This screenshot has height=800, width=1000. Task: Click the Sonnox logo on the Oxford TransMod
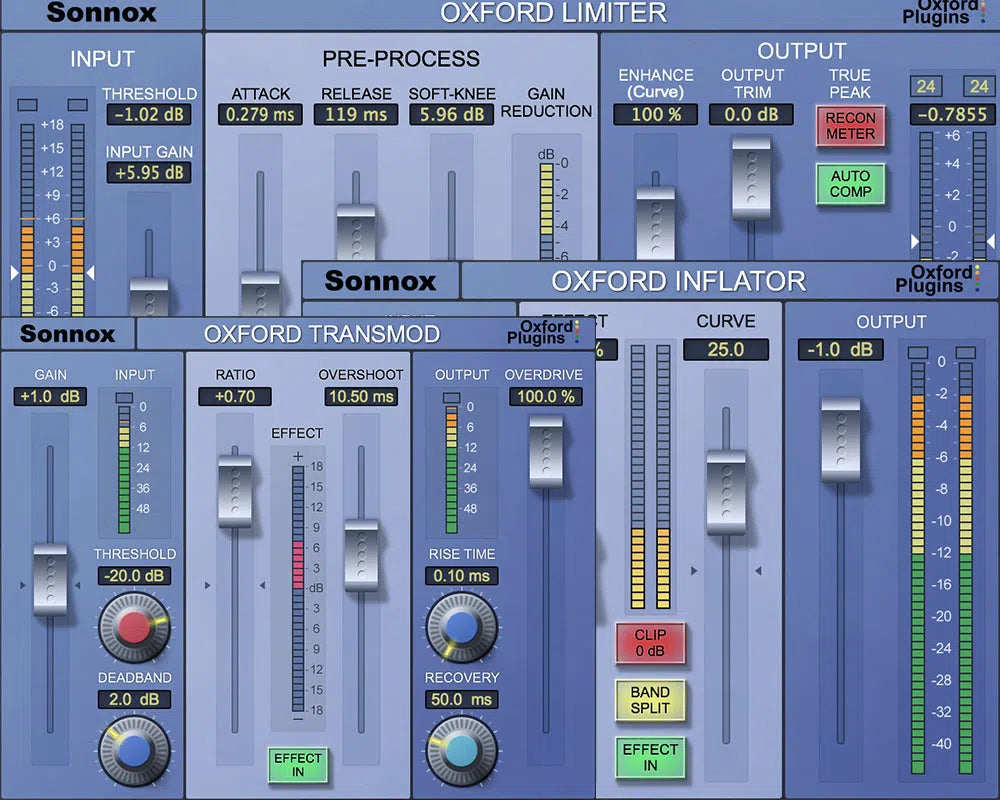[x=66, y=334]
